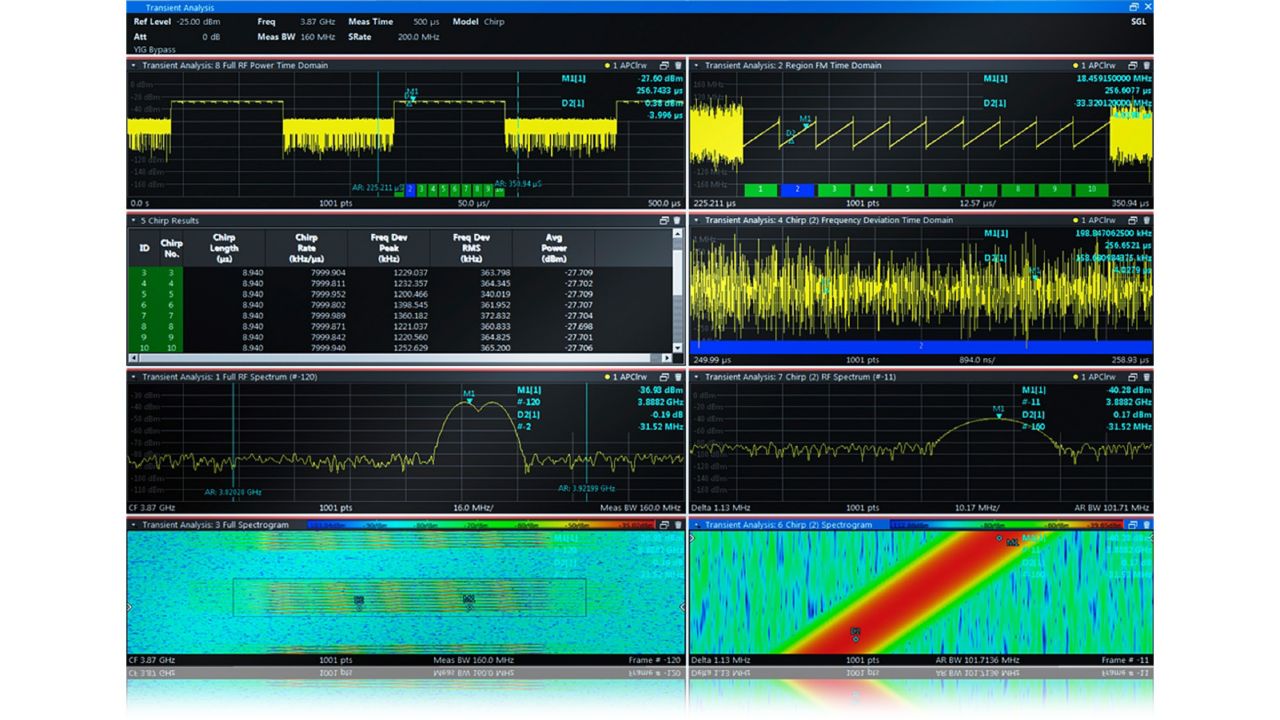Image resolution: width=1280 pixels, height=720 pixels.
Task: Sort chirp table by Chirp No. column
Action: 172,248
